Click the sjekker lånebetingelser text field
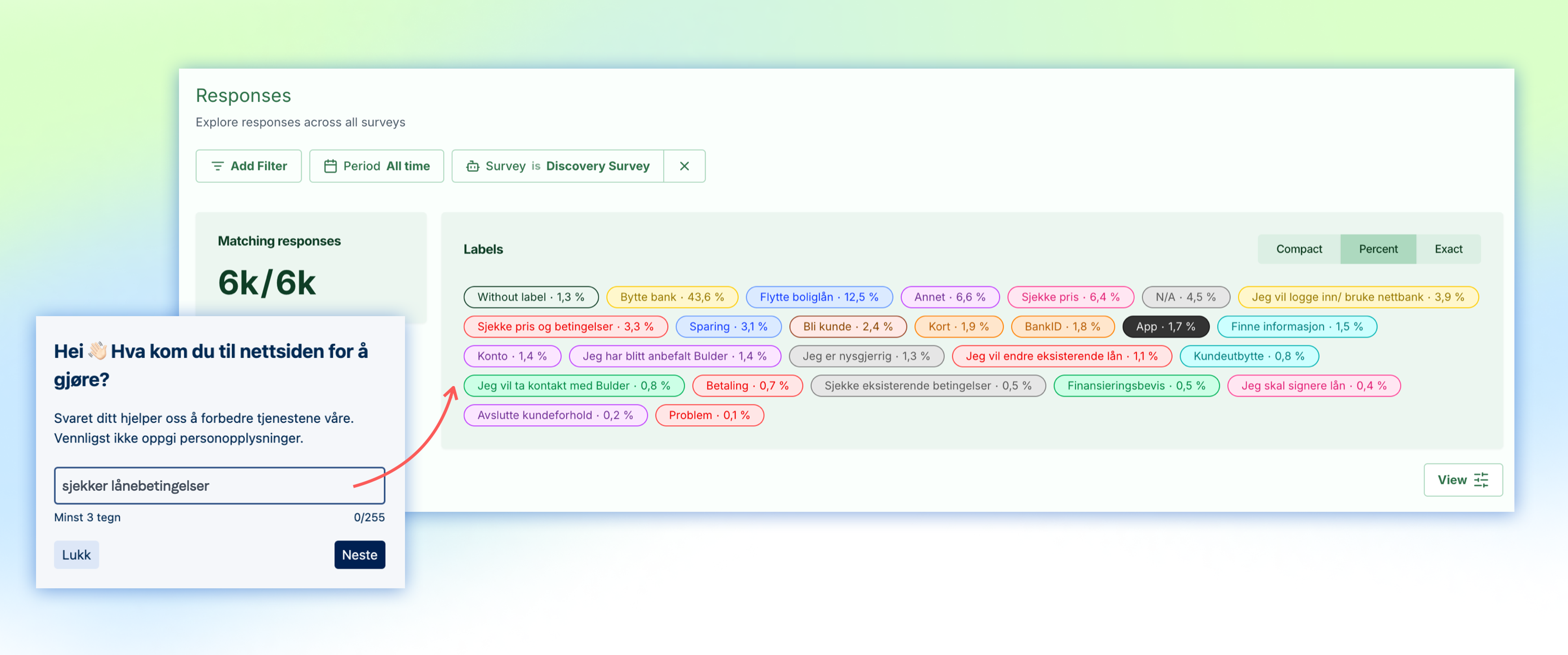 pos(219,485)
